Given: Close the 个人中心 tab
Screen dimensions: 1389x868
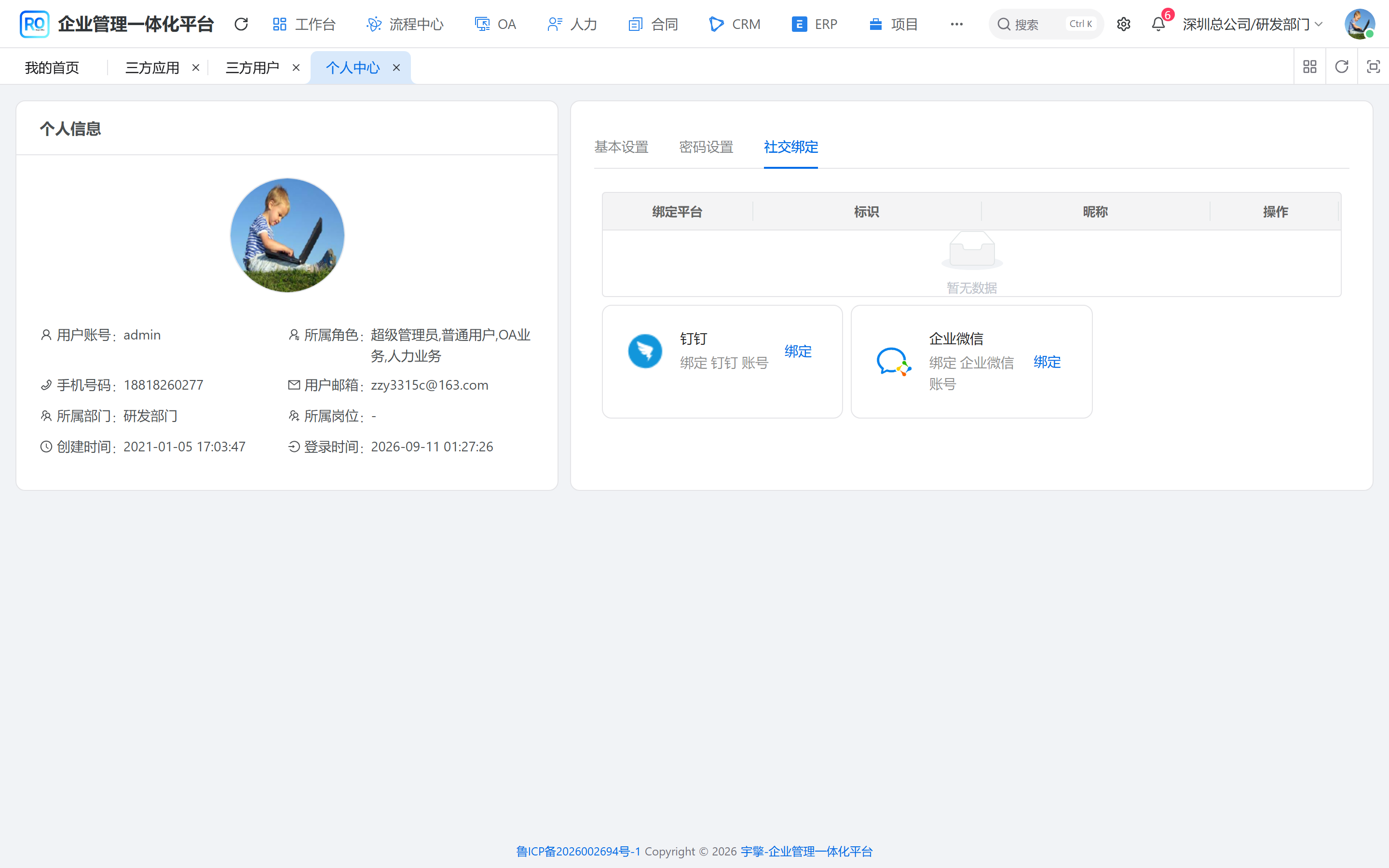Looking at the screenshot, I should pos(396,68).
